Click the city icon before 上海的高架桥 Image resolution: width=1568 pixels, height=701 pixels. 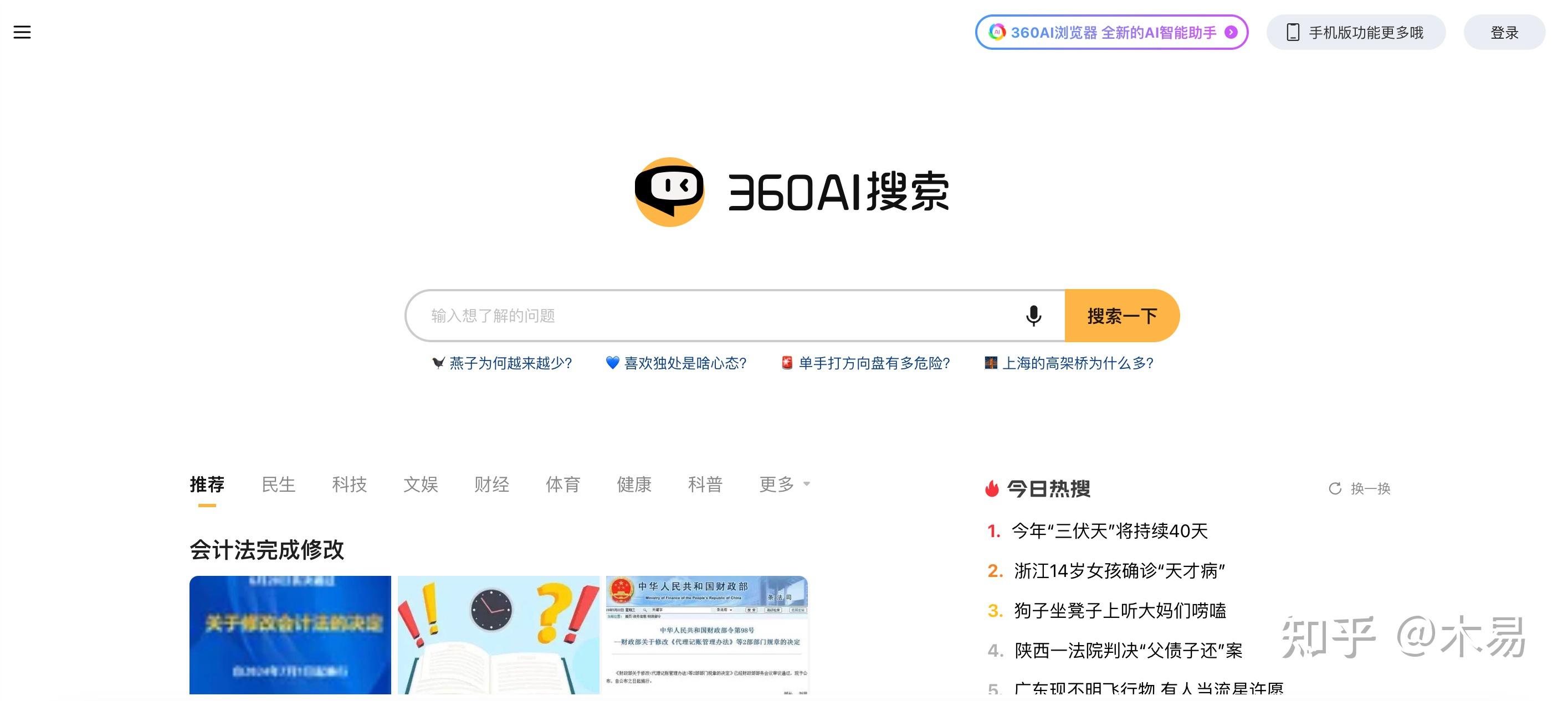[x=991, y=363]
